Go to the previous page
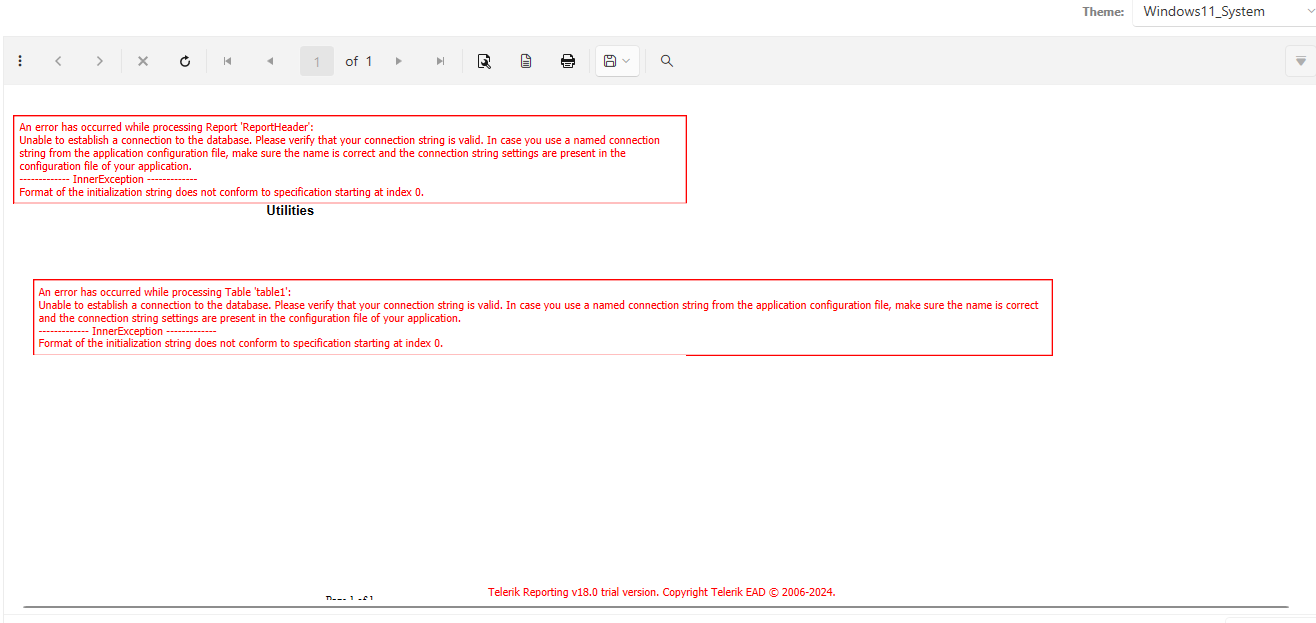The width and height of the screenshot is (1316, 623). pyautogui.click(x=270, y=61)
